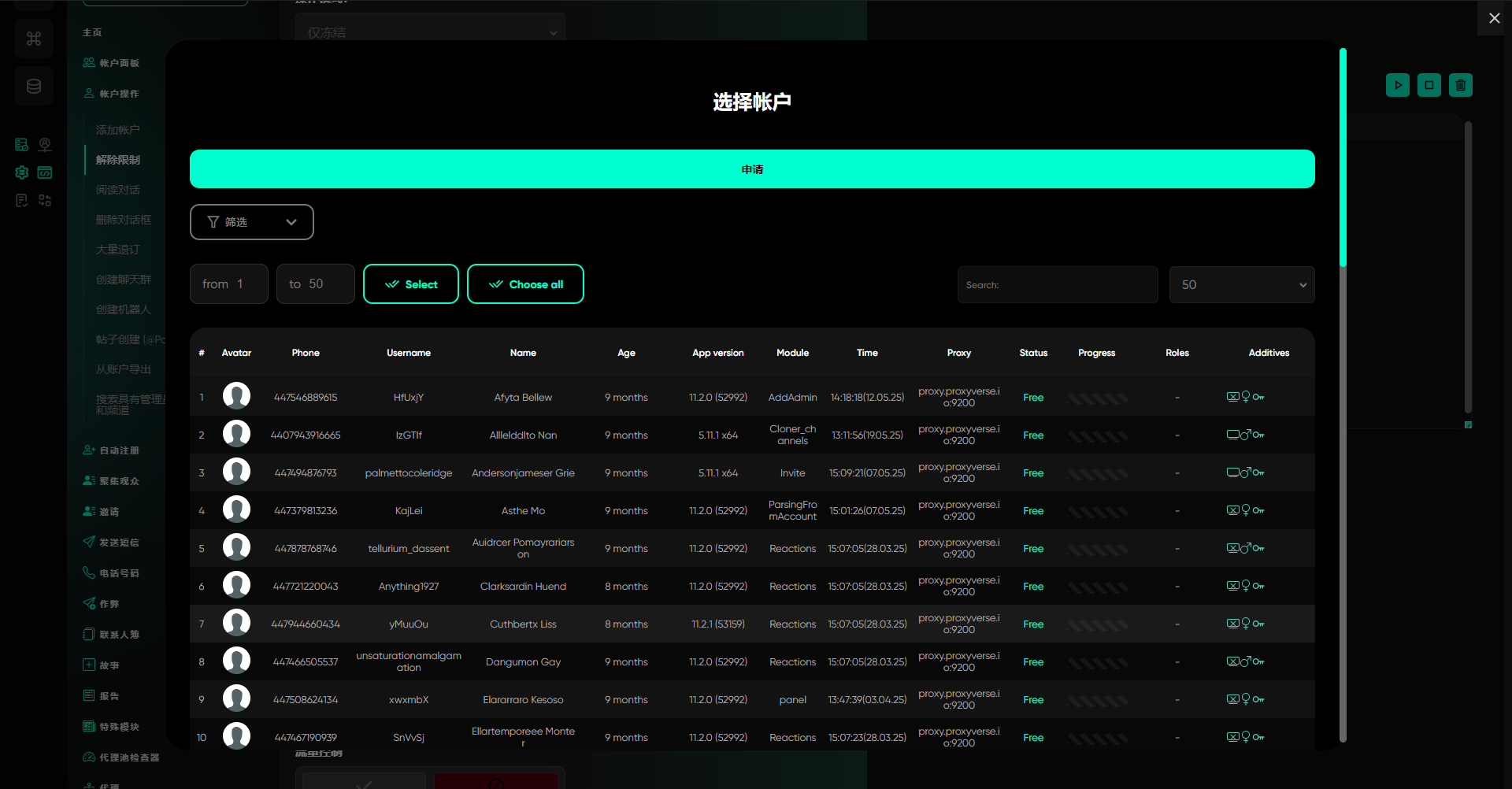Expand the 仅冻结 dropdown behind the dialog

[x=431, y=31]
